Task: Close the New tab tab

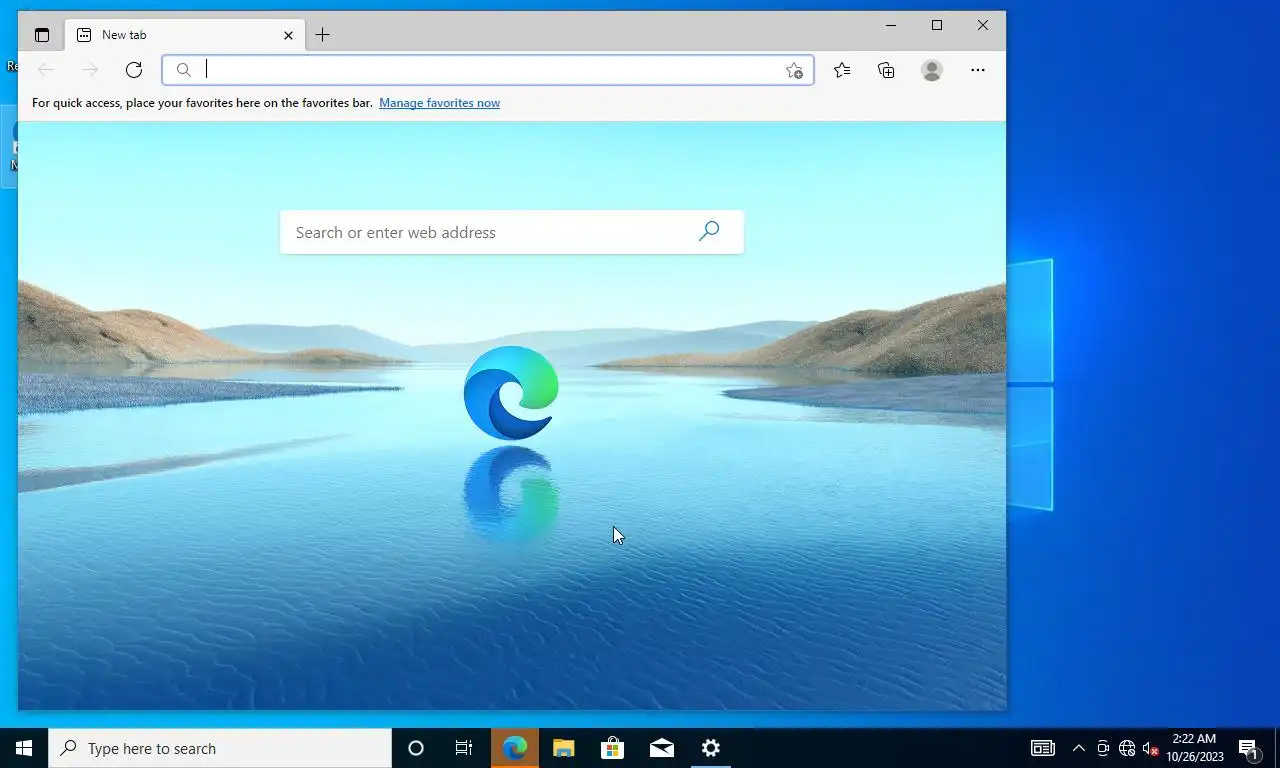Action: coord(288,35)
